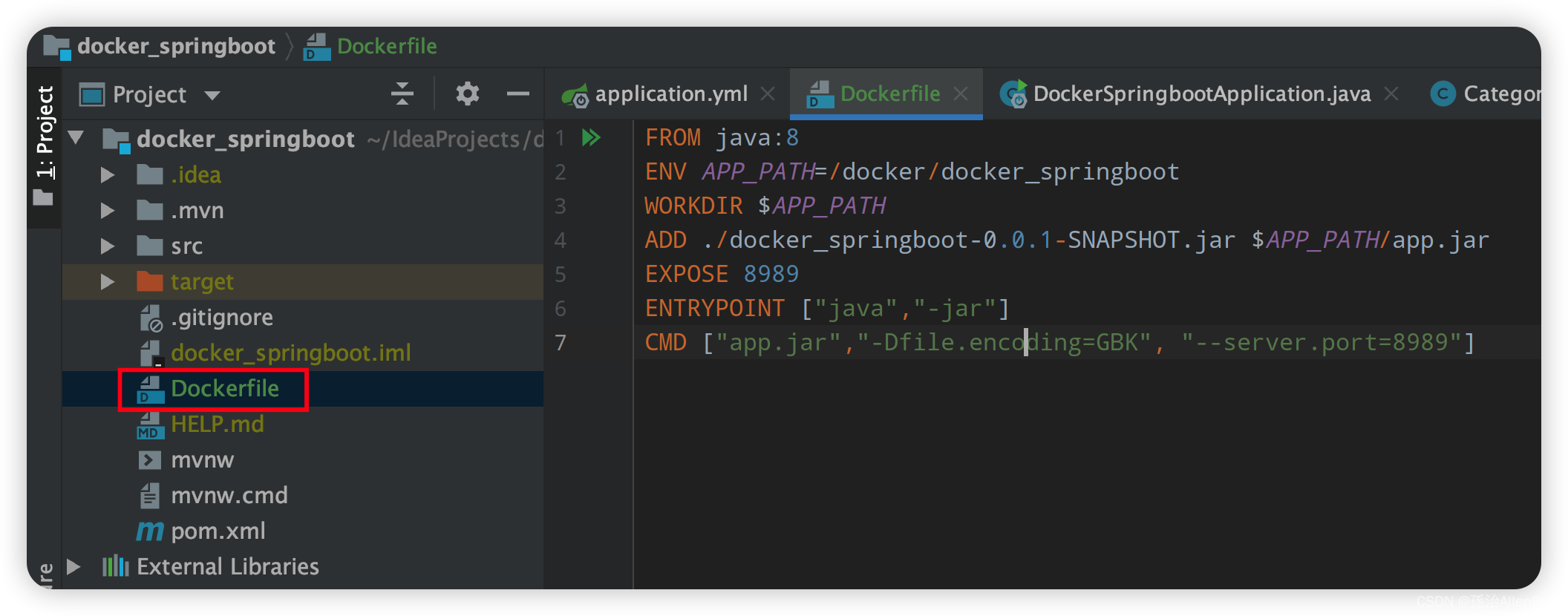Screen dimensions: 1568x616
Task: Click the run gutter icon on line 1
Action: (x=591, y=137)
